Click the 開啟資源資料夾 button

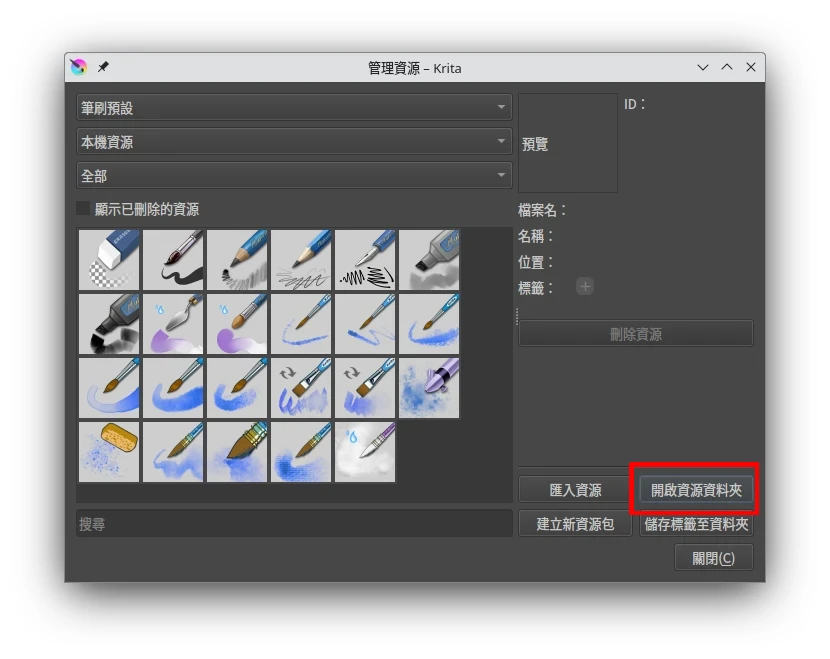(696, 490)
